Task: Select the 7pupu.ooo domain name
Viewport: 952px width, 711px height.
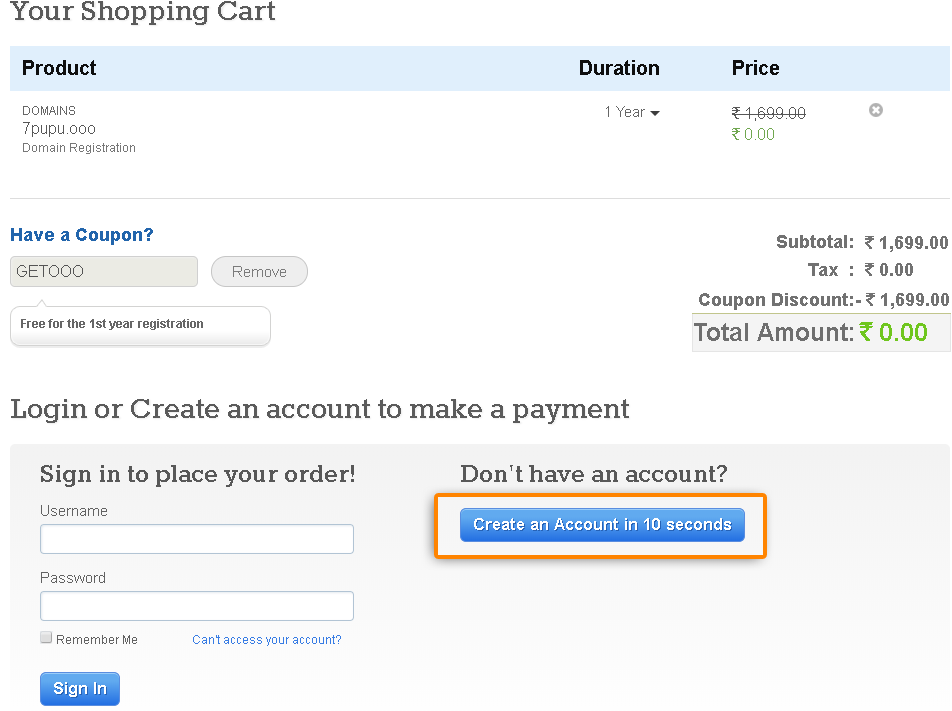Action: [x=59, y=129]
